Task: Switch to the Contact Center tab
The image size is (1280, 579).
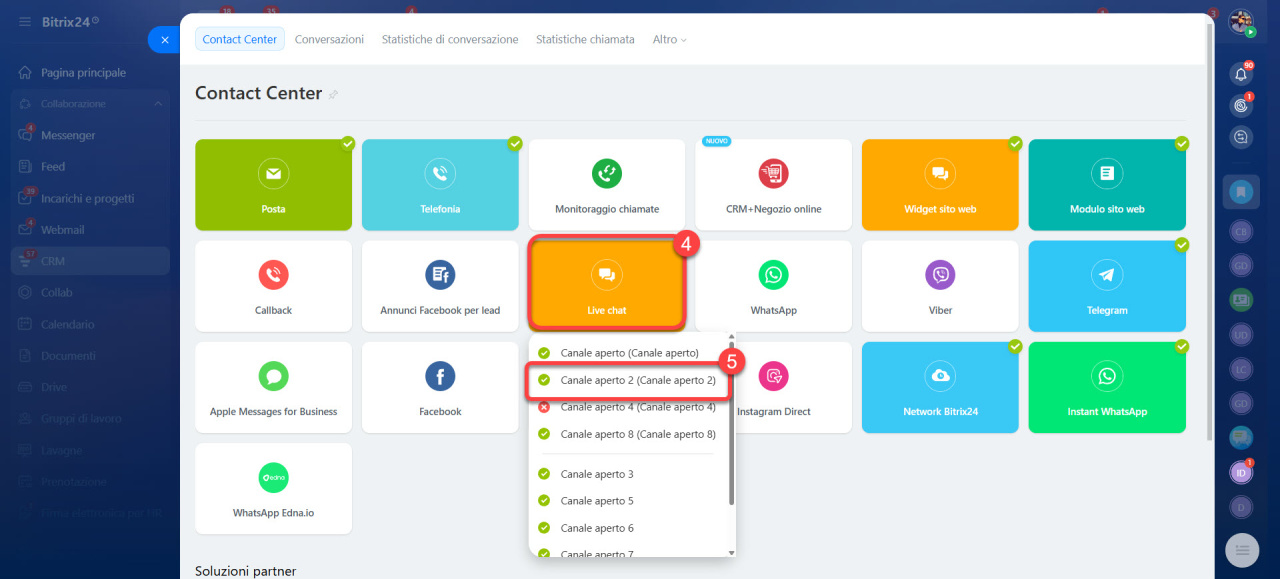Action: (x=240, y=39)
